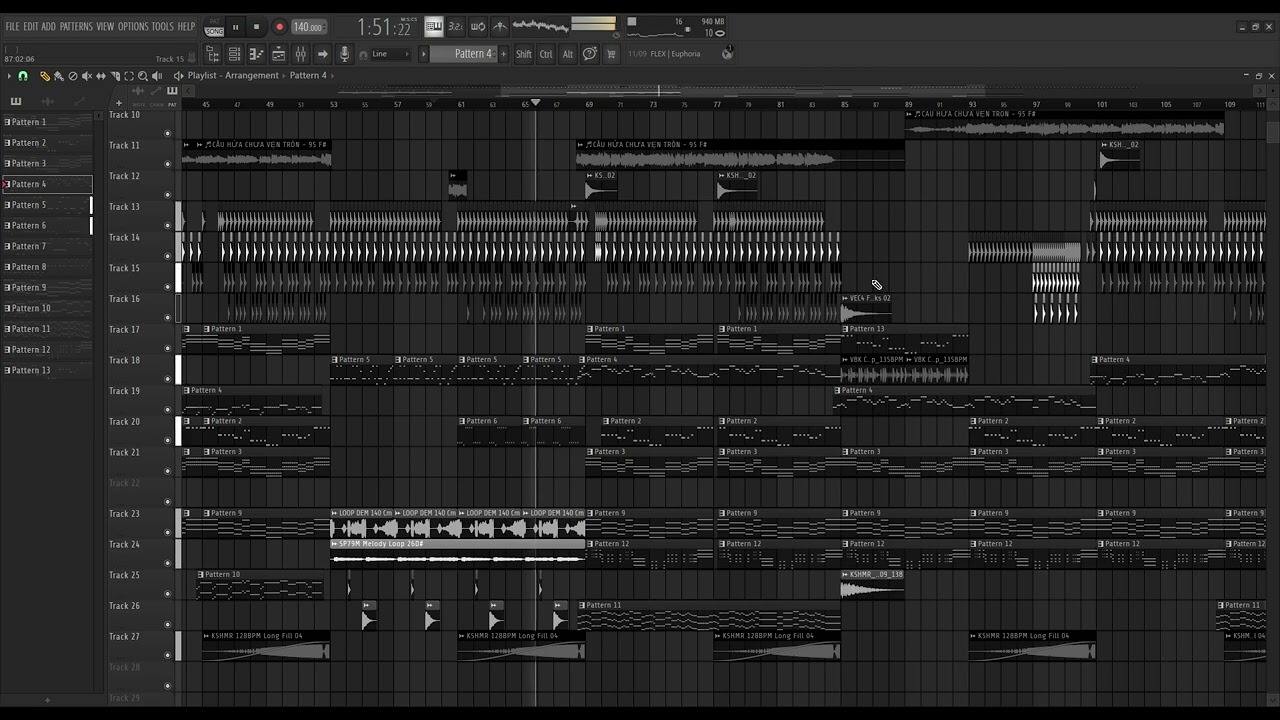Open the Mixer icon
This screenshot has width=1280, height=720.
(x=300, y=54)
